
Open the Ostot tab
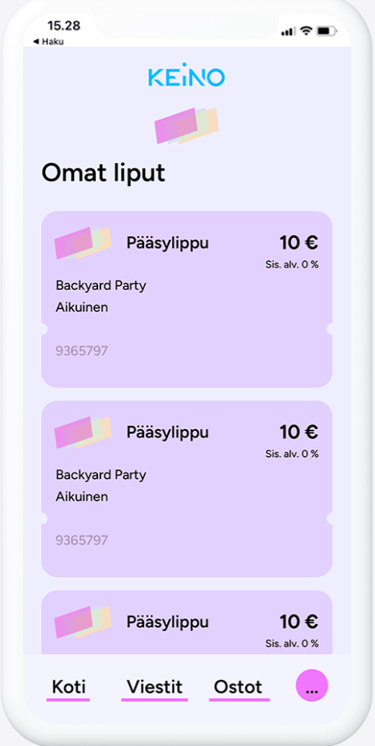[x=238, y=687]
